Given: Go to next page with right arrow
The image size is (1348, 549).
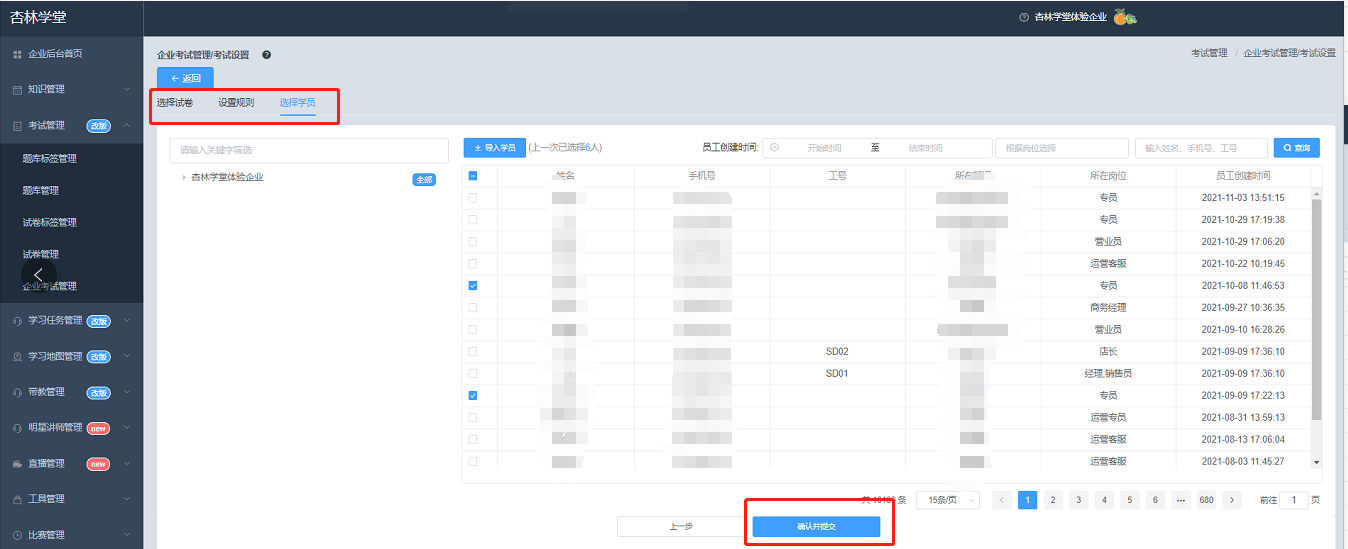Looking at the screenshot, I should pyautogui.click(x=1232, y=500).
